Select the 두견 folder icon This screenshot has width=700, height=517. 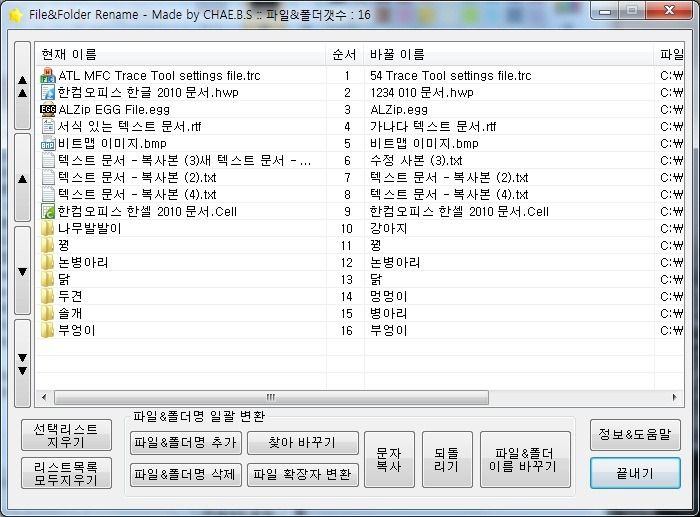(x=48, y=296)
